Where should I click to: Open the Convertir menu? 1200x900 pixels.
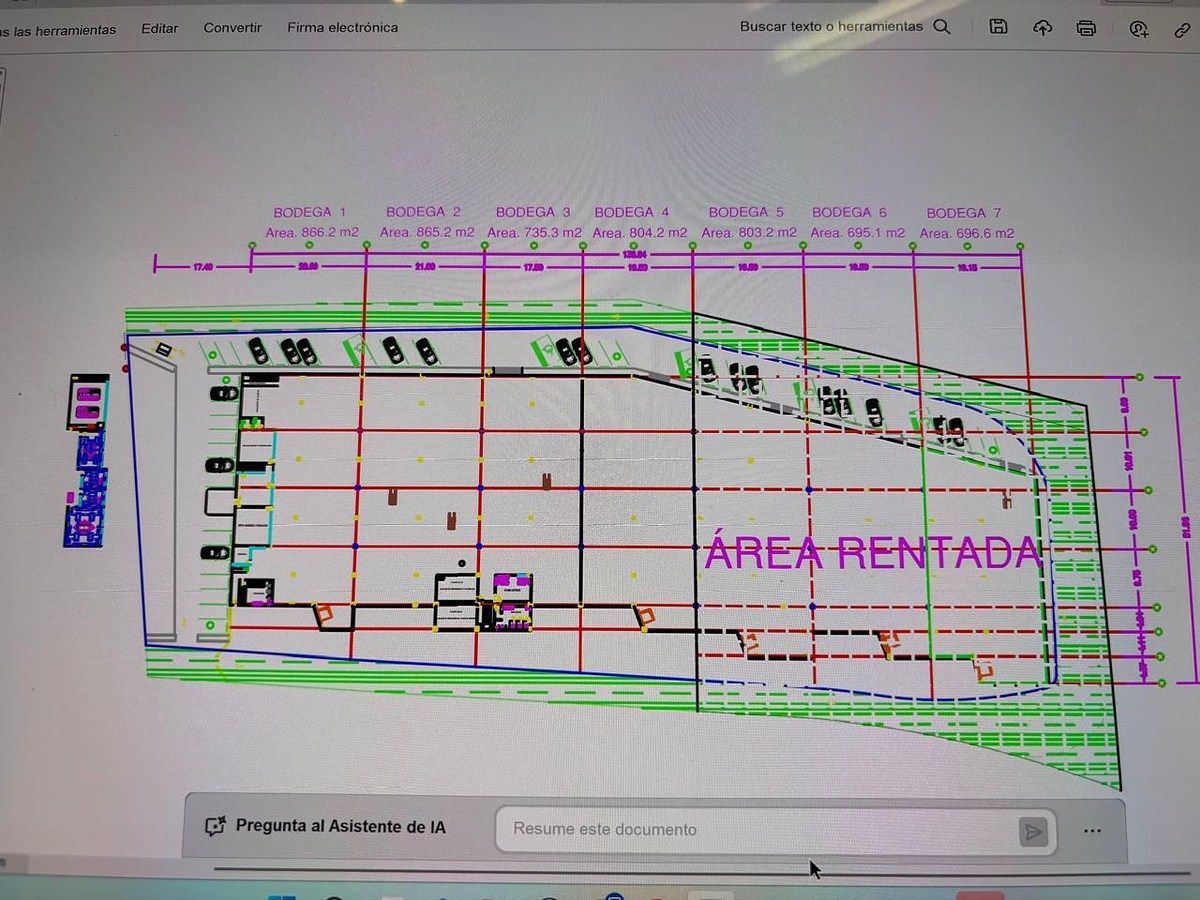(x=233, y=28)
